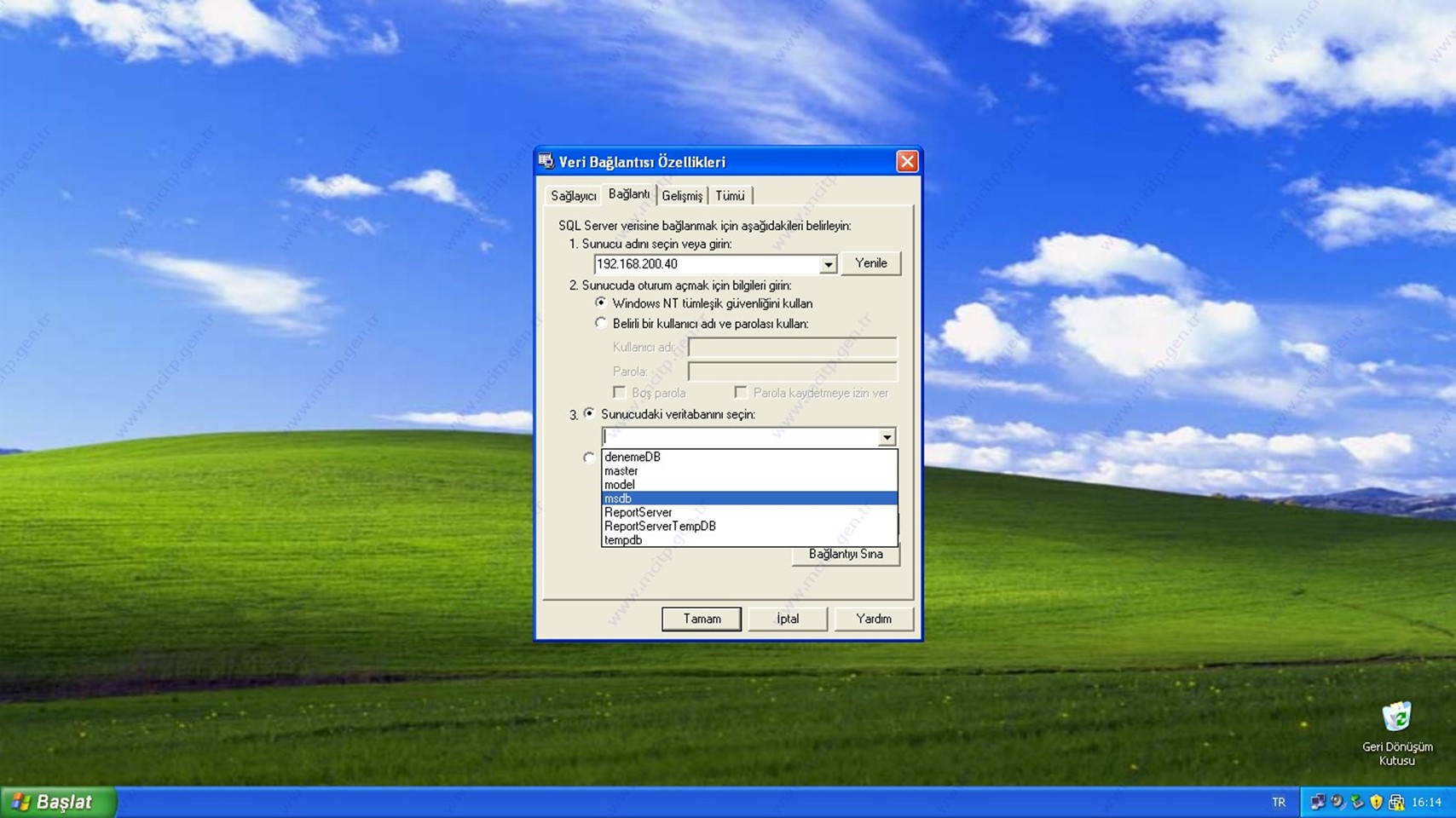This screenshot has height=818, width=1456.
Task: Switch to the Sağlayıcı tab
Action: [573, 196]
